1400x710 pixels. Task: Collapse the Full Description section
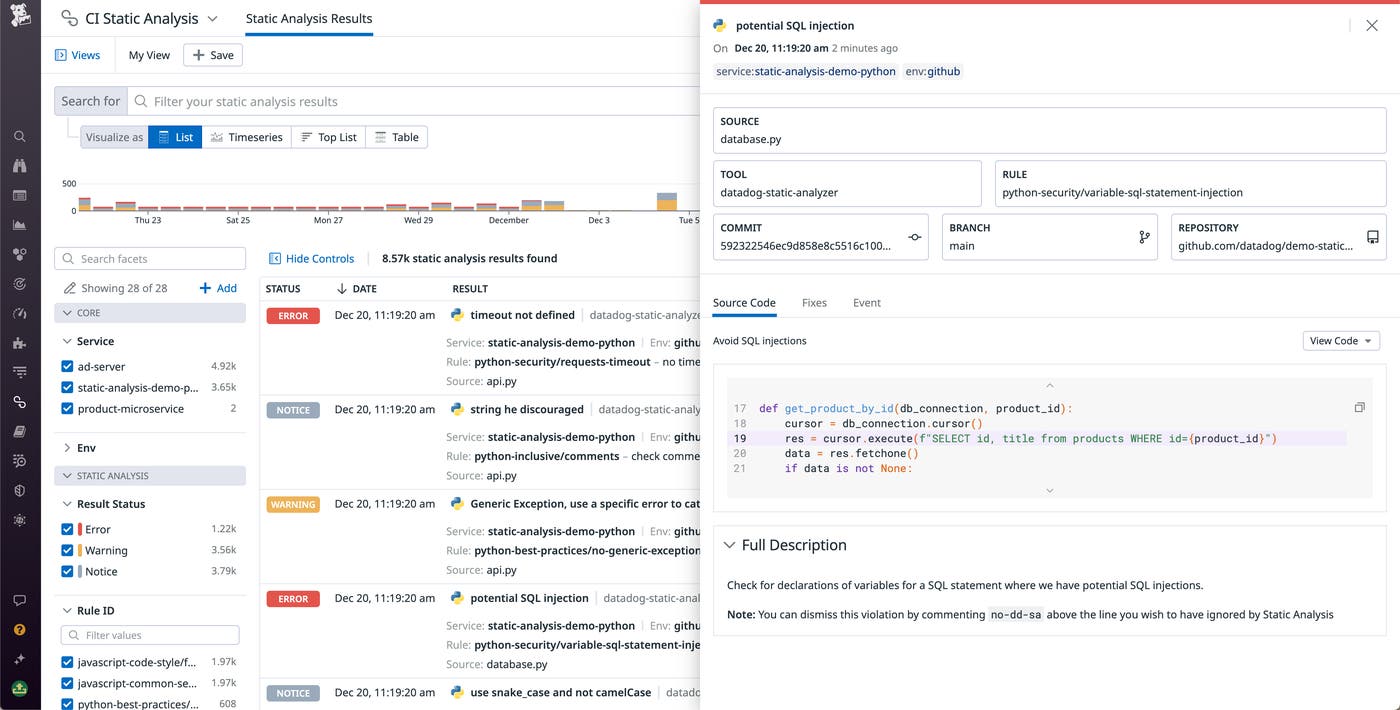[x=731, y=545]
